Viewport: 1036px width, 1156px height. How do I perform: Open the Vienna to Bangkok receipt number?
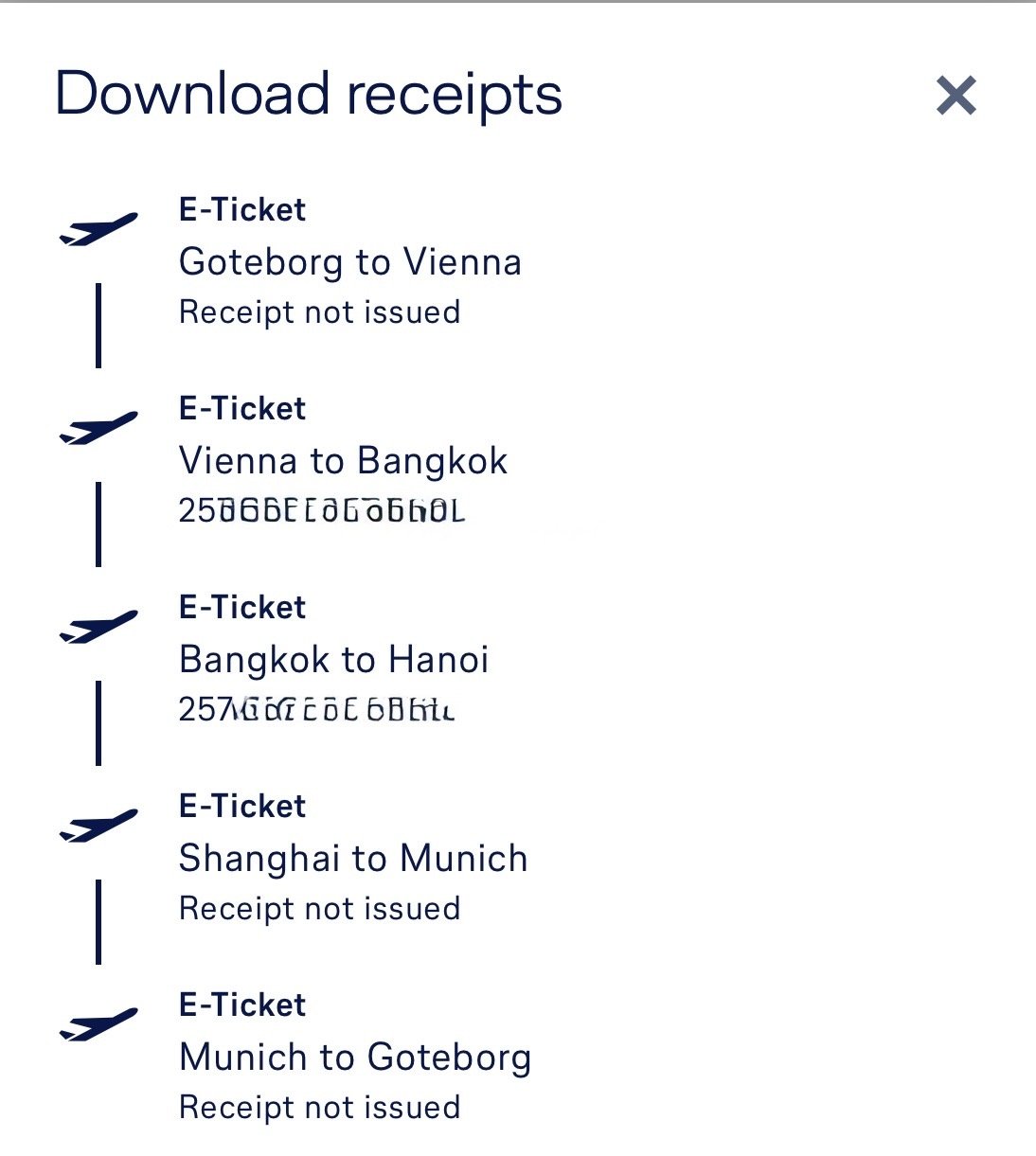point(322,511)
